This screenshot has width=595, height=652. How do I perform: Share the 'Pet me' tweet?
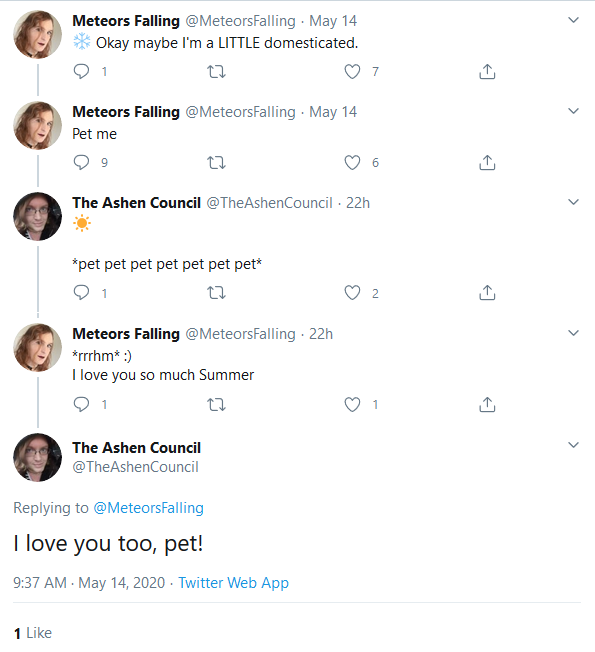point(487,163)
